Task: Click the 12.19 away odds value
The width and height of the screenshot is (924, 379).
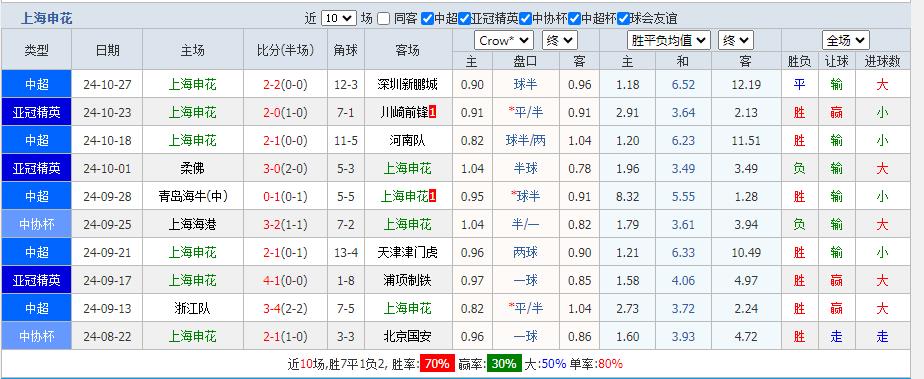Action: (x=746, y=84)
